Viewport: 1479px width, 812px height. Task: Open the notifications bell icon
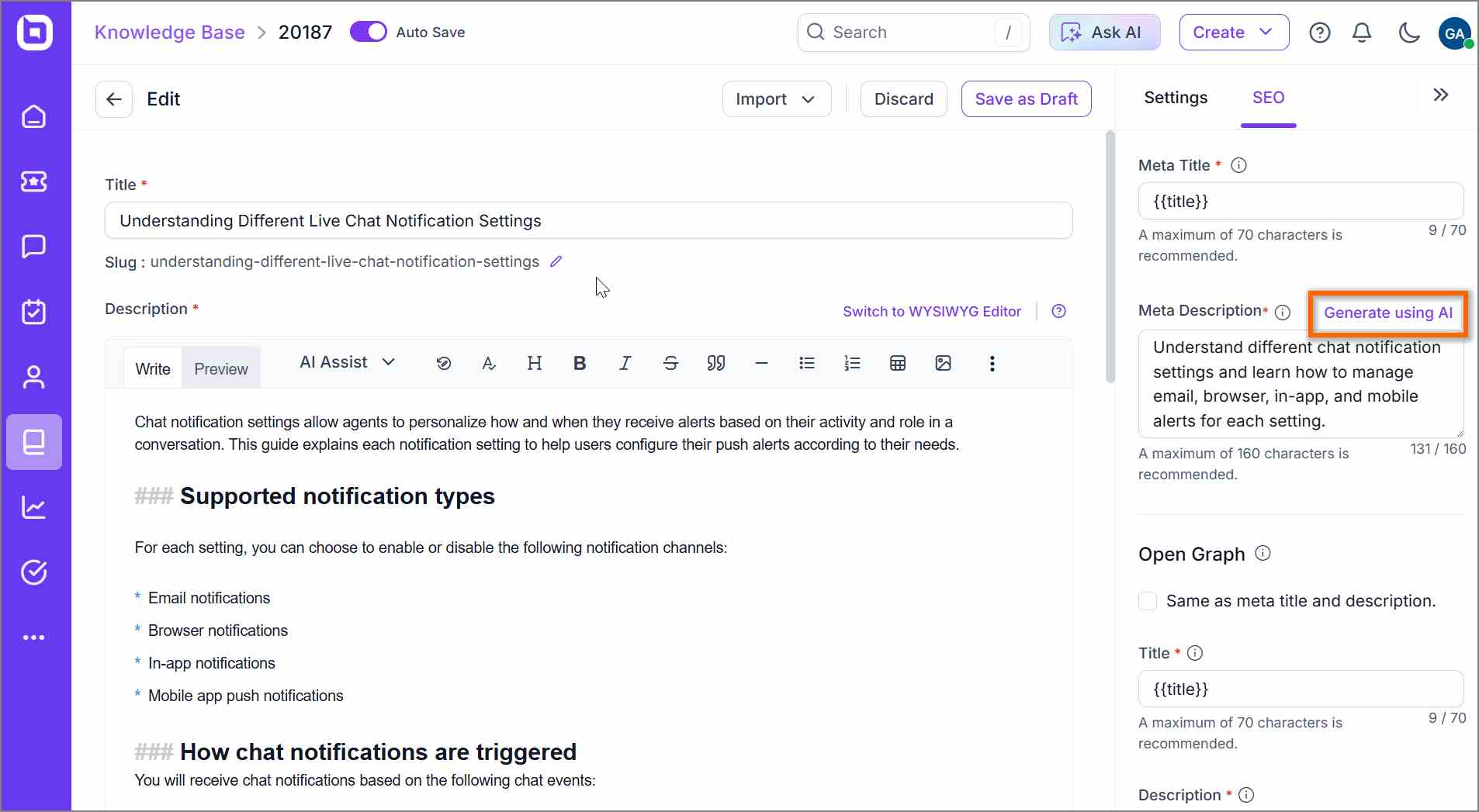[1362, 33]
